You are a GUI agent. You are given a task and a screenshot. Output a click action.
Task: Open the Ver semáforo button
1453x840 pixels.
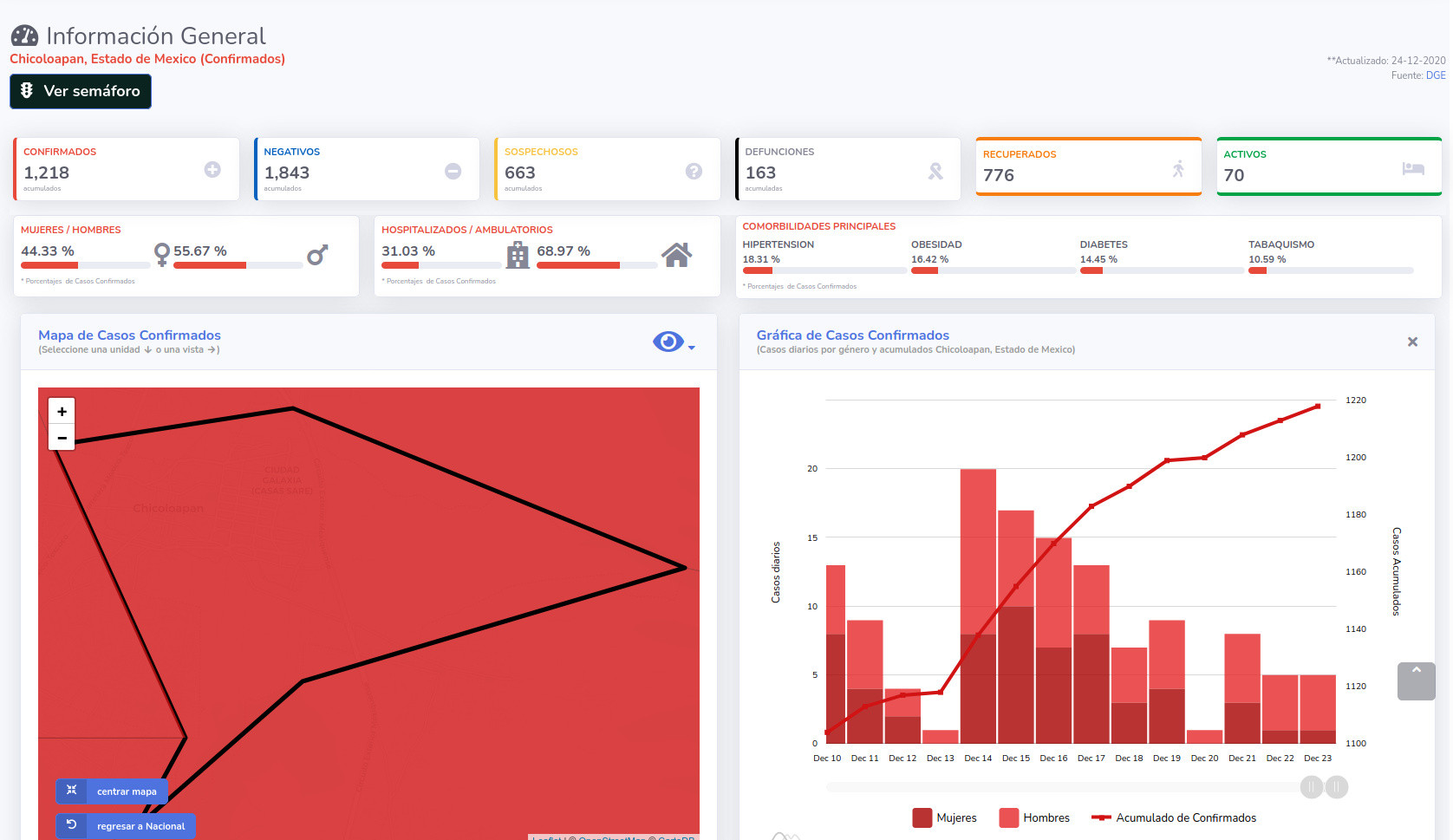(x=81, y=91)
